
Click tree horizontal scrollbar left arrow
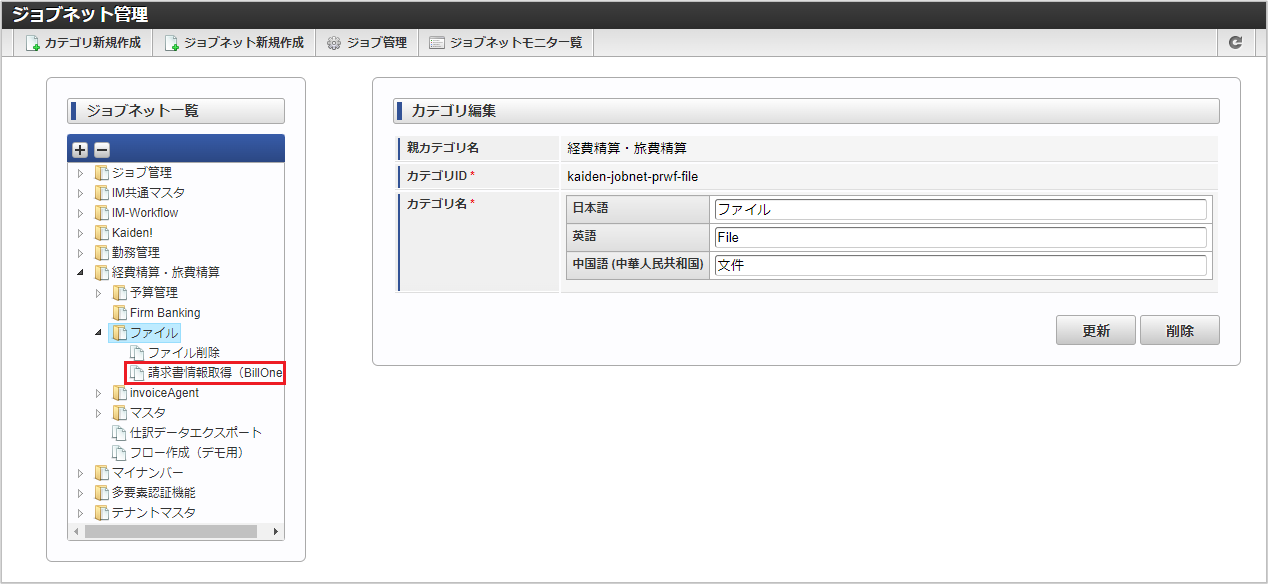pos(75,532)
